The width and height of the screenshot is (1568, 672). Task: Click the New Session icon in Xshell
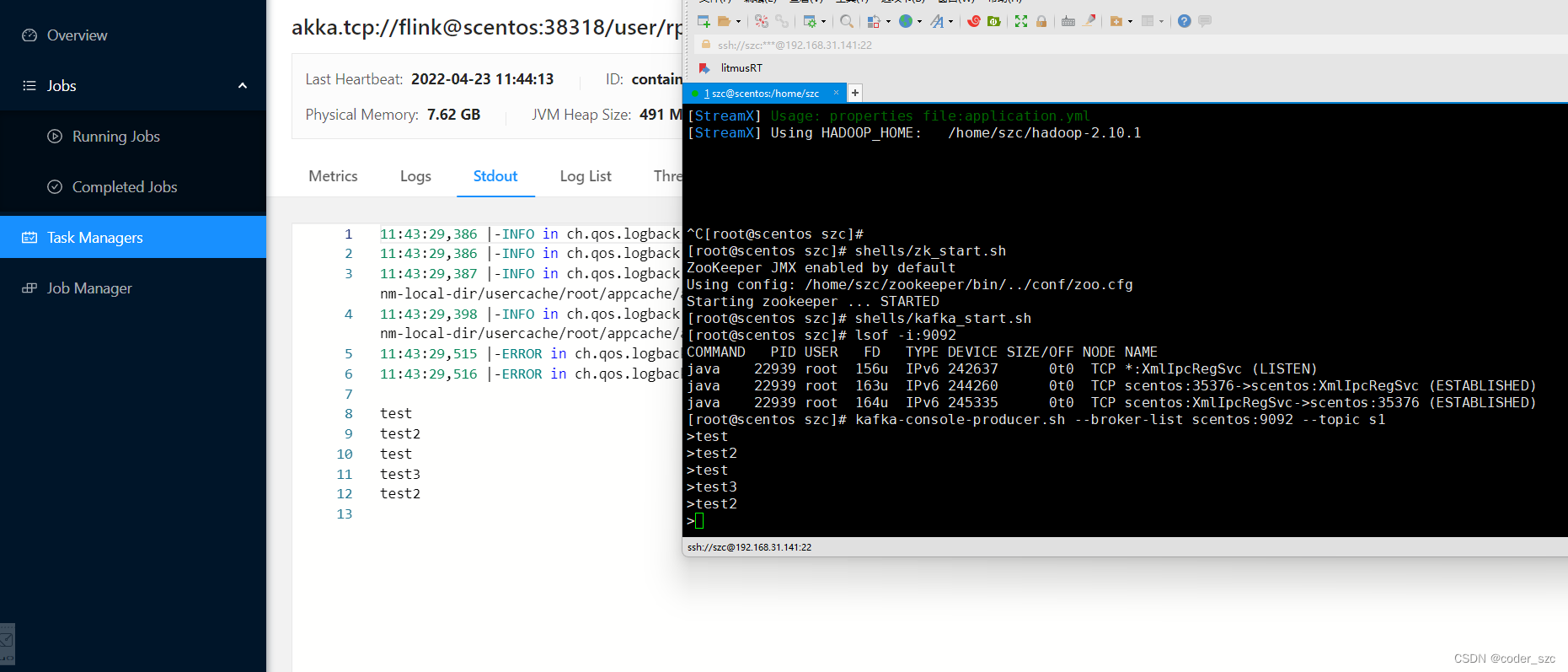pyautogui.click(x=704, y=21)
